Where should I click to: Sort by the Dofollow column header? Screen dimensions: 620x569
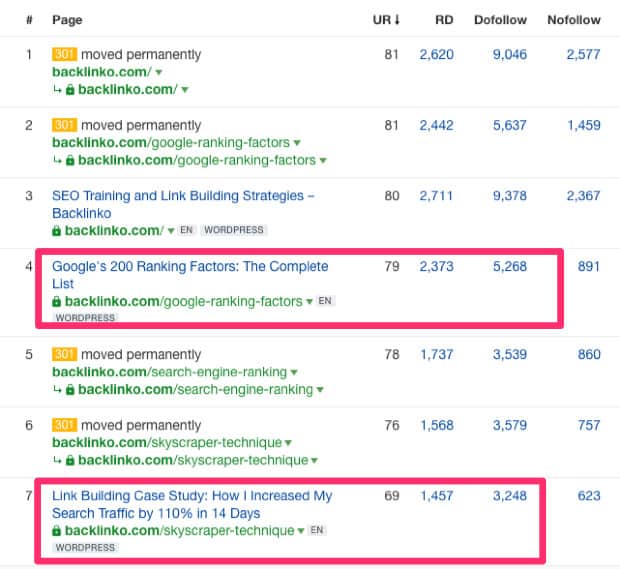pos(500,20)
